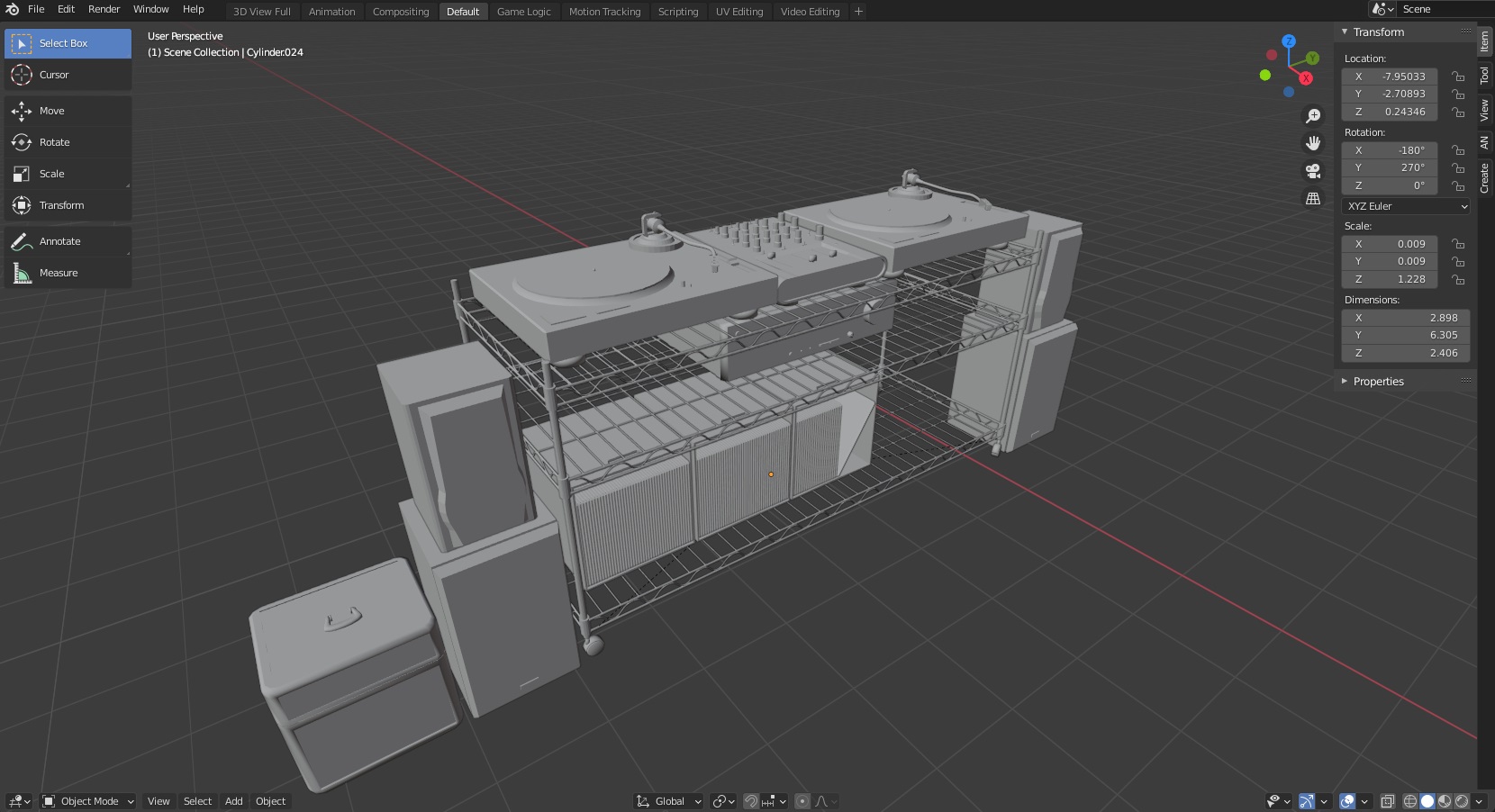Switch to the UV Editing workspace tab
This screenshot has width=1495, height=812.
(738, 12)
